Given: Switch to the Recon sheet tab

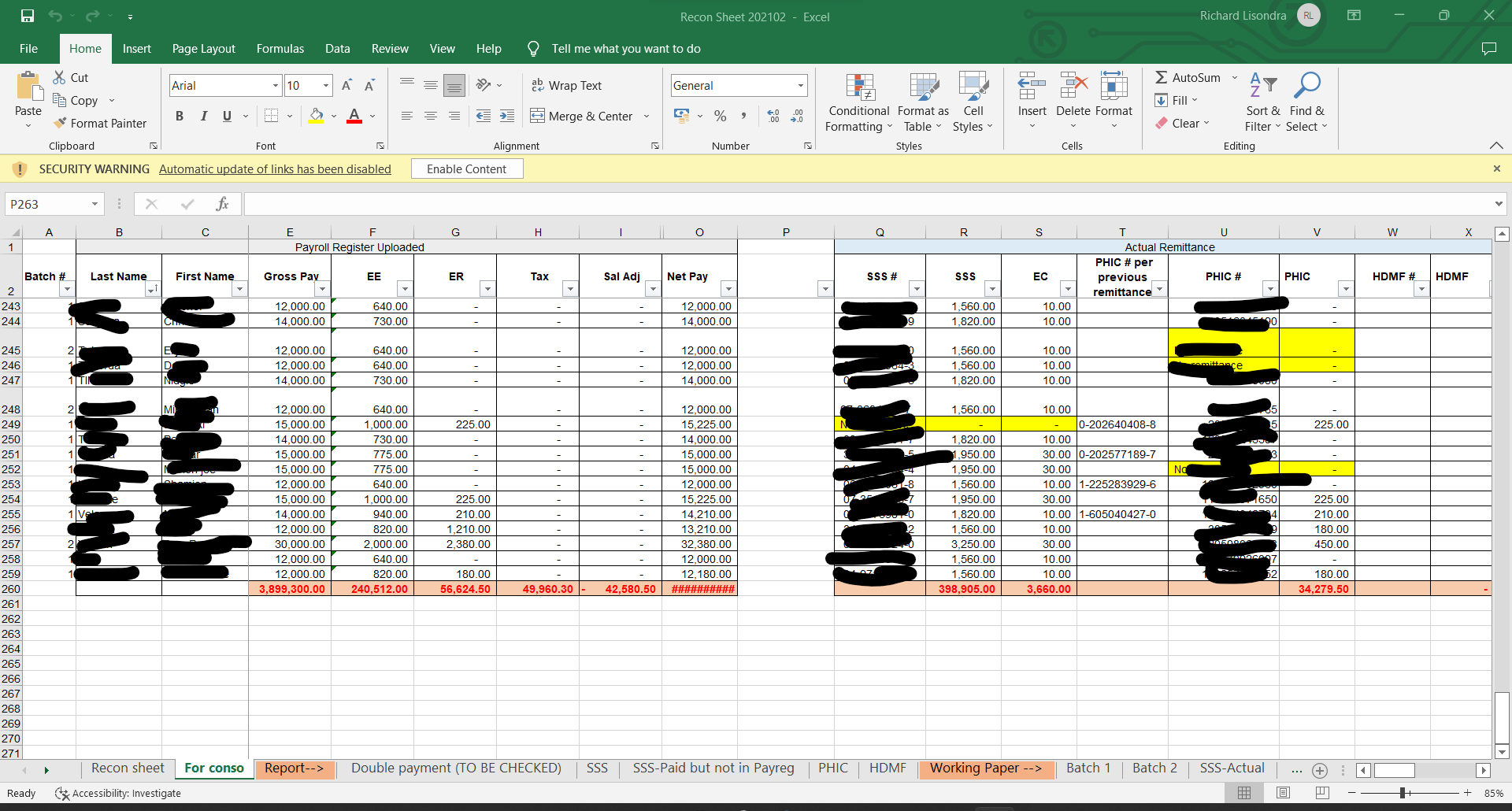Looking at the screenshot, I should coord(128,768).
